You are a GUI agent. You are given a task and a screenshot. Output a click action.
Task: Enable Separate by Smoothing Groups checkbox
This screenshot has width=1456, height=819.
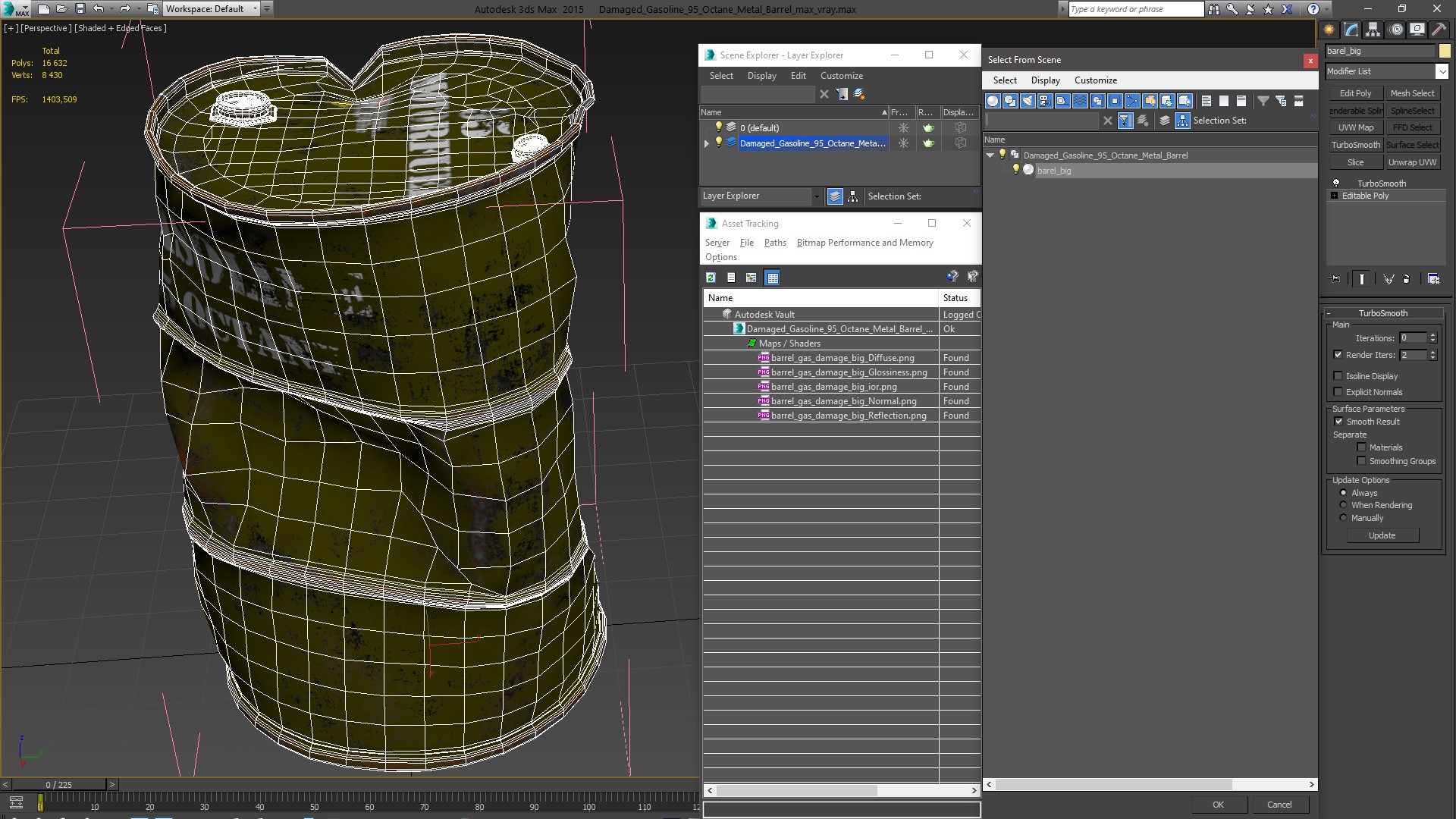1361,461
